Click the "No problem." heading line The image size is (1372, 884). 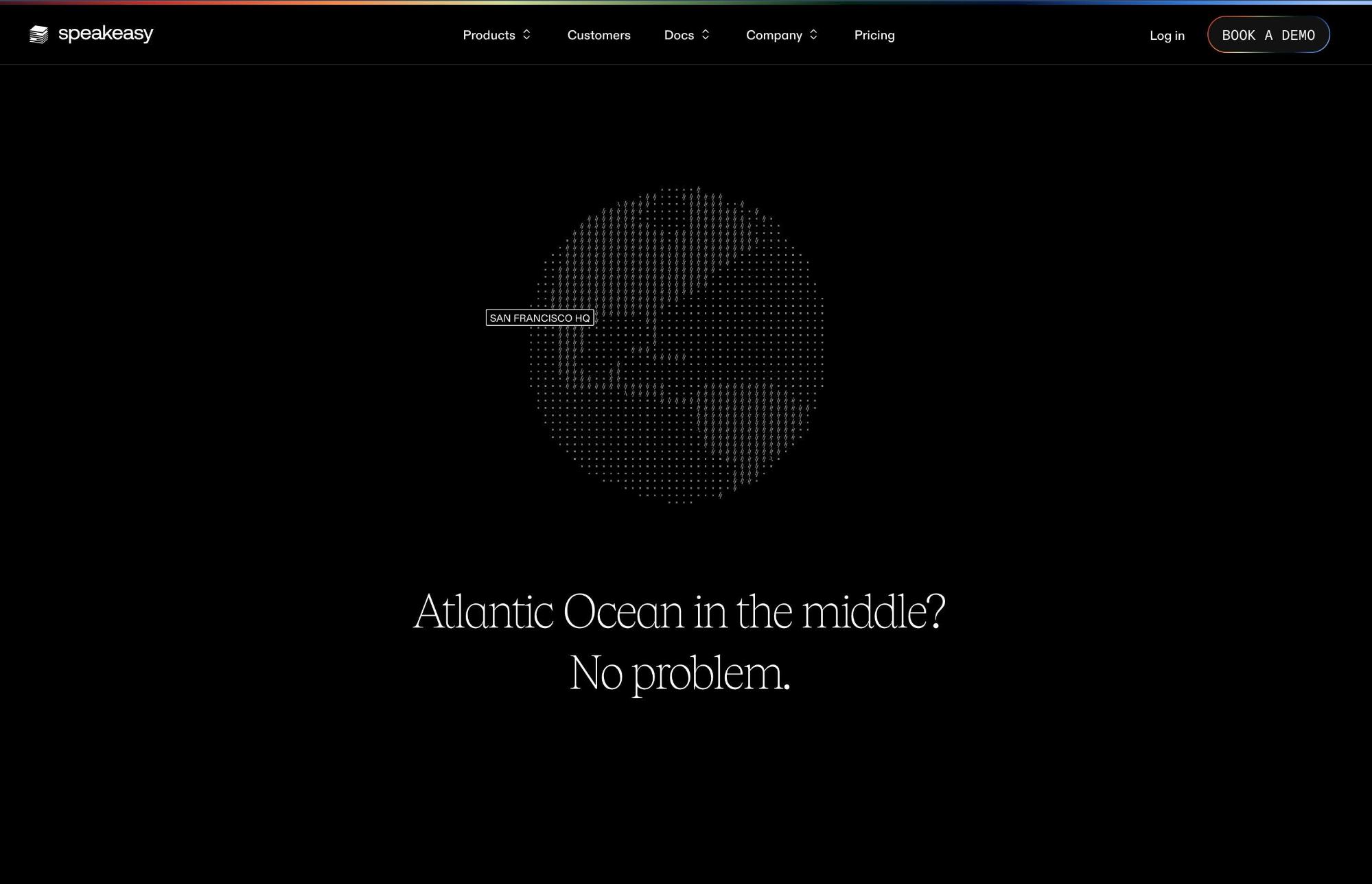click(x=679, y=673)
